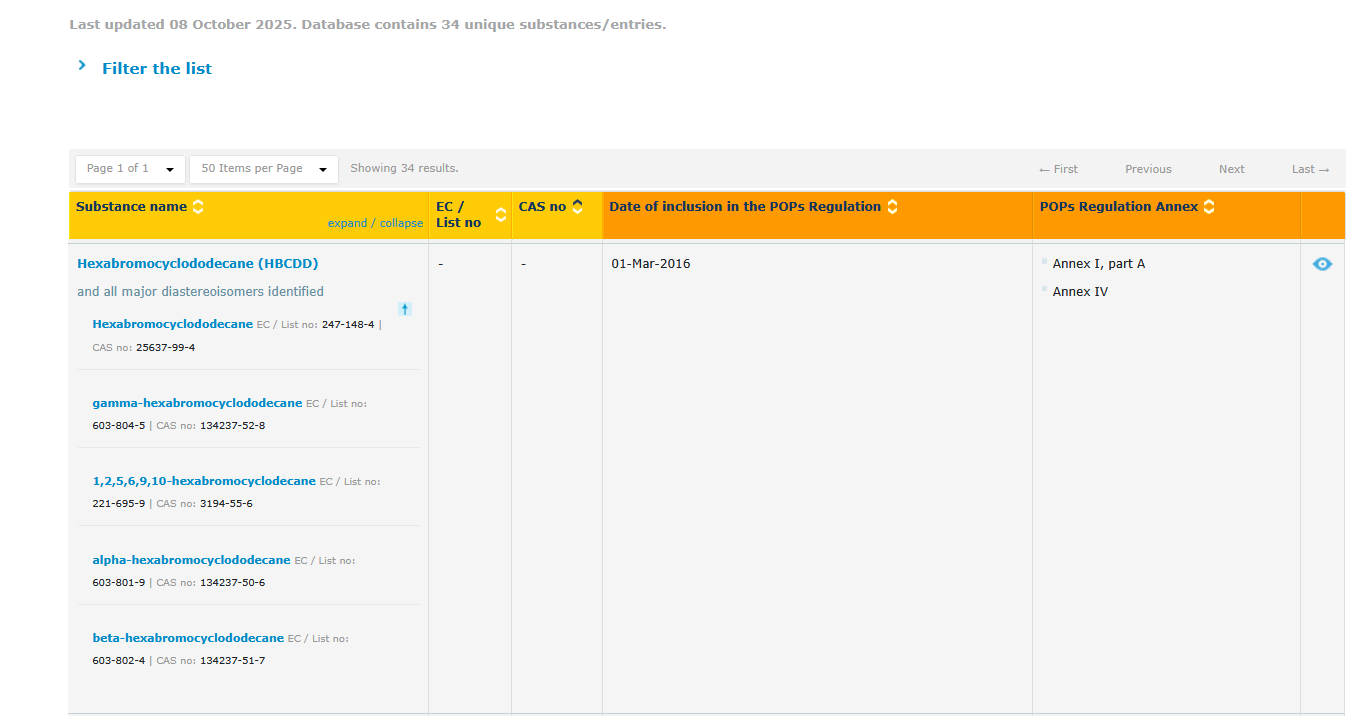This screenshot has height=728, width=1368.
Task: Go to the Previous page
Action: click(1148, 169)
